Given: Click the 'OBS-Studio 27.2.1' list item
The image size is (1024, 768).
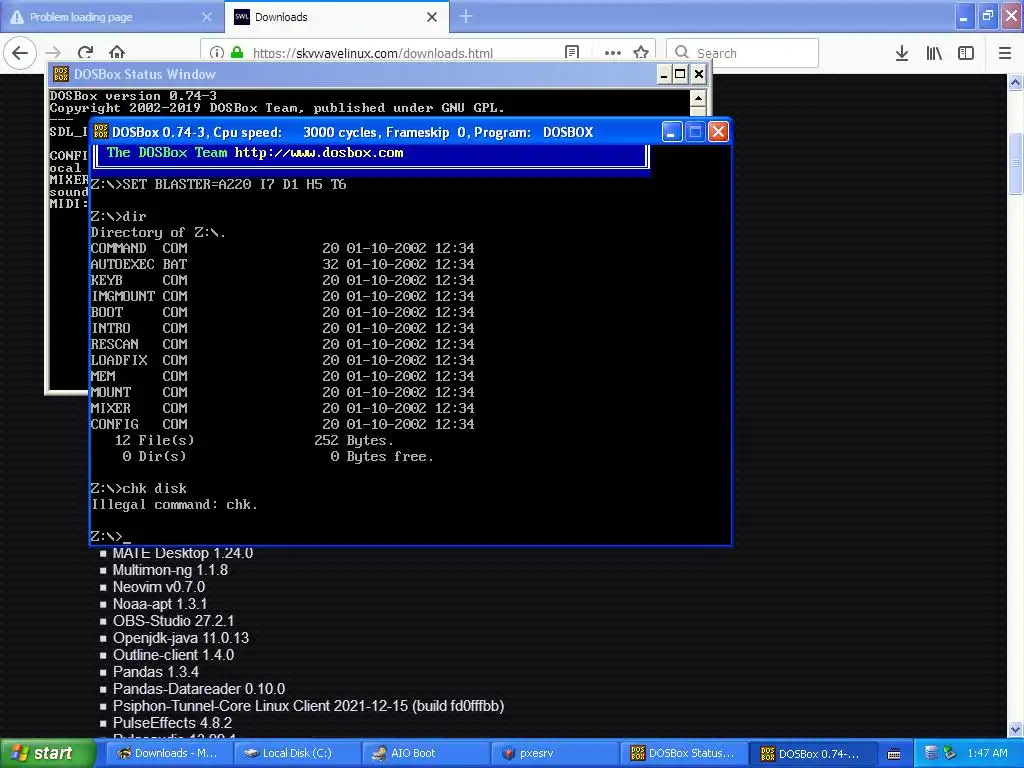Looking at the screenshot, I should (173, 621).
